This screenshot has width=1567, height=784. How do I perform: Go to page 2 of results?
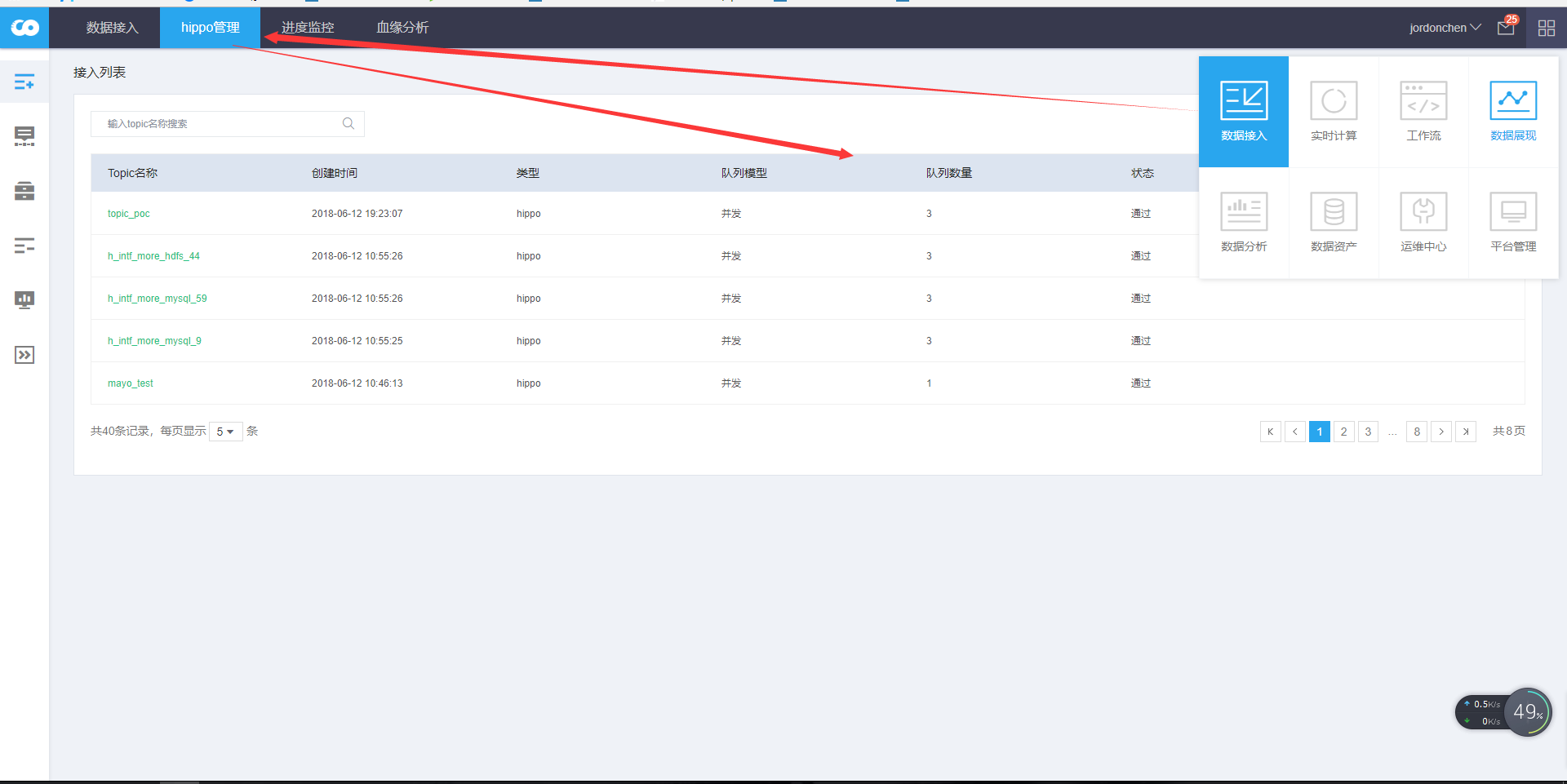[1343, 432]
